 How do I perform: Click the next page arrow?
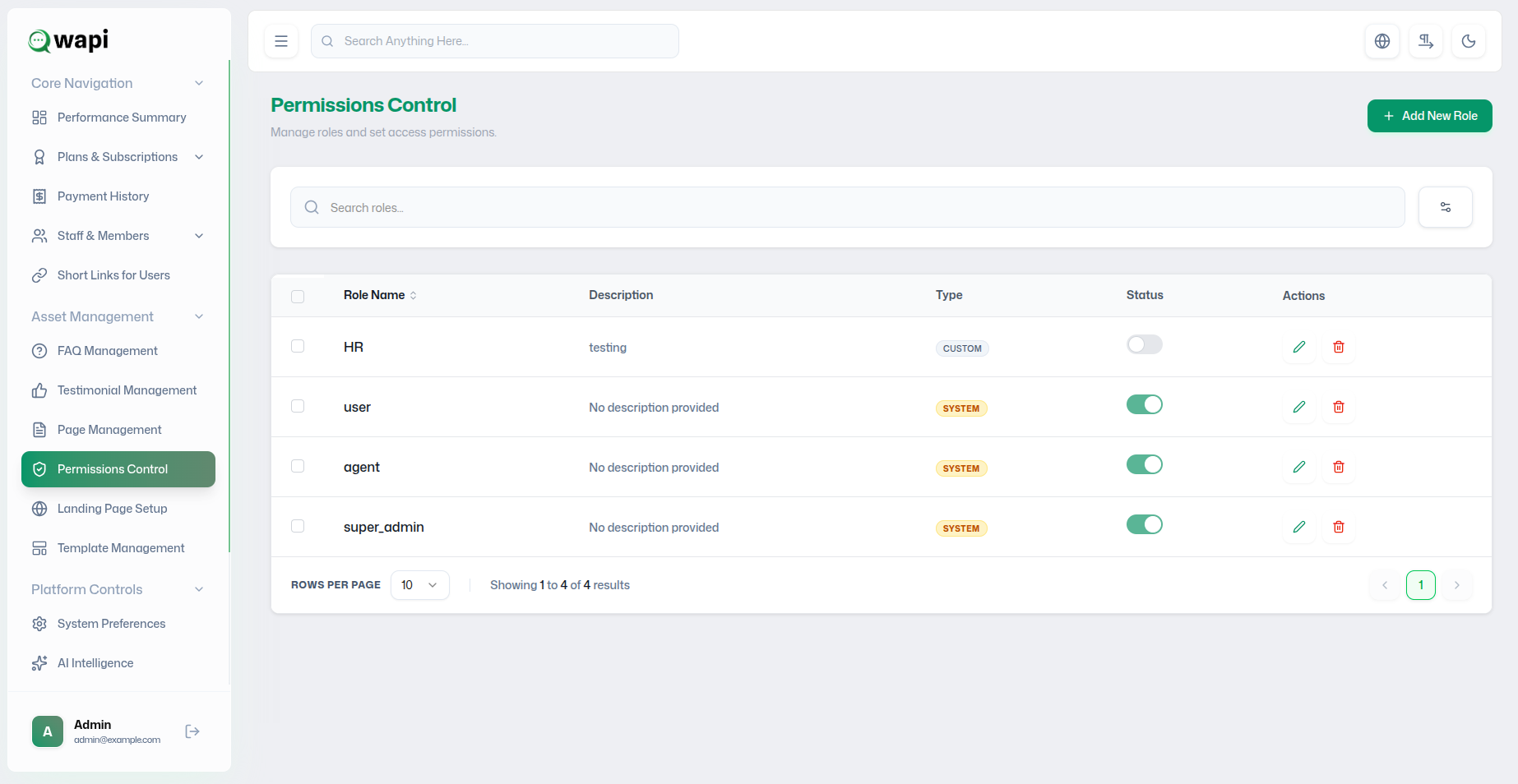tap(1457, 585)
